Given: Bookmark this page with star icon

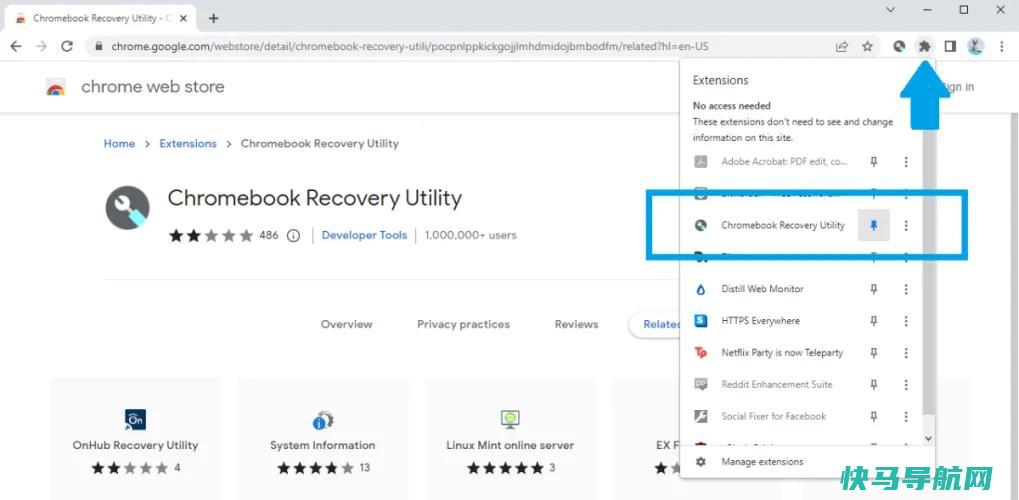Looking at the screenshot, I should tap(867, 46).
